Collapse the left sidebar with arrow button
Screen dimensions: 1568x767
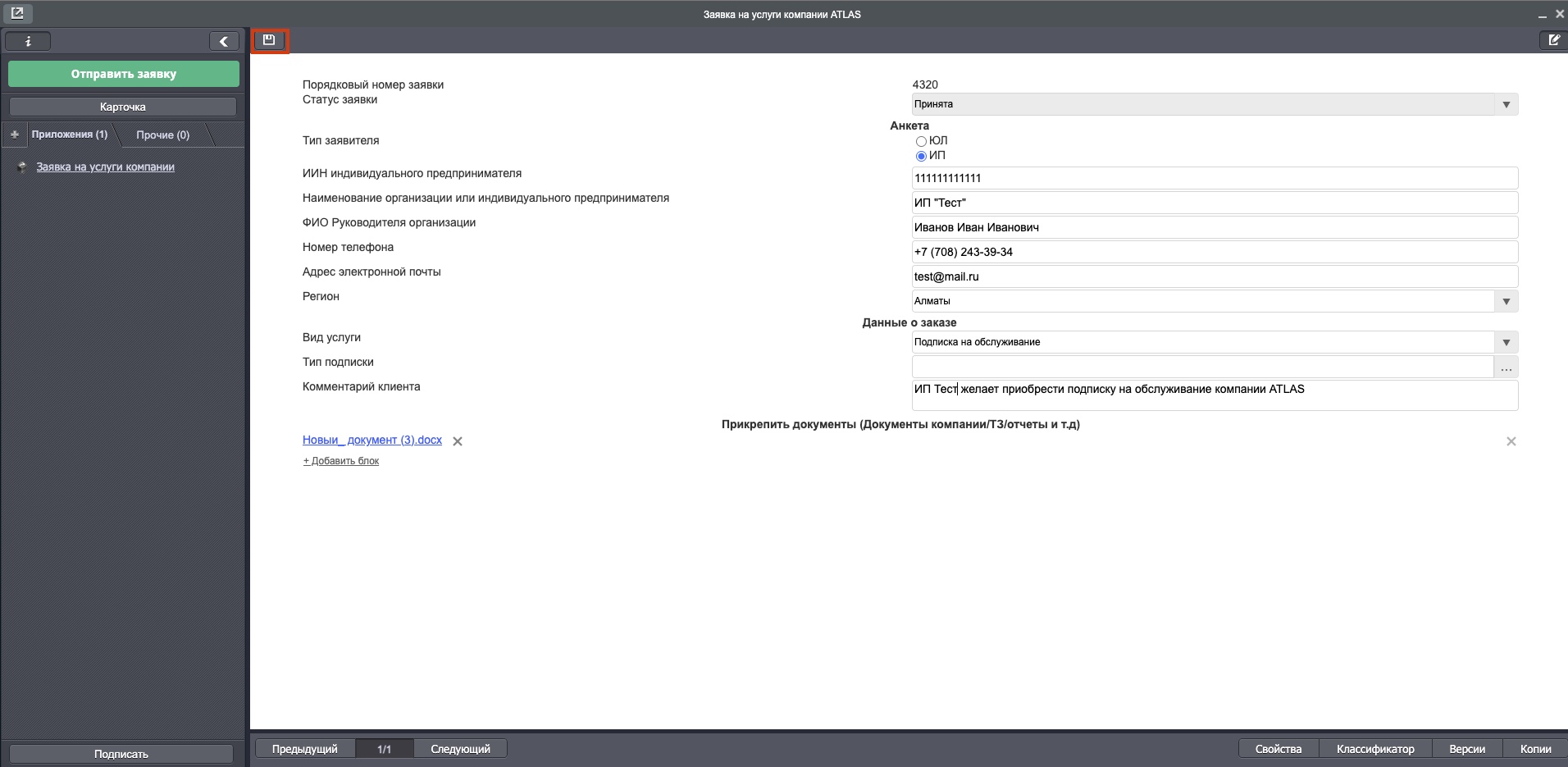pos(223,41)
